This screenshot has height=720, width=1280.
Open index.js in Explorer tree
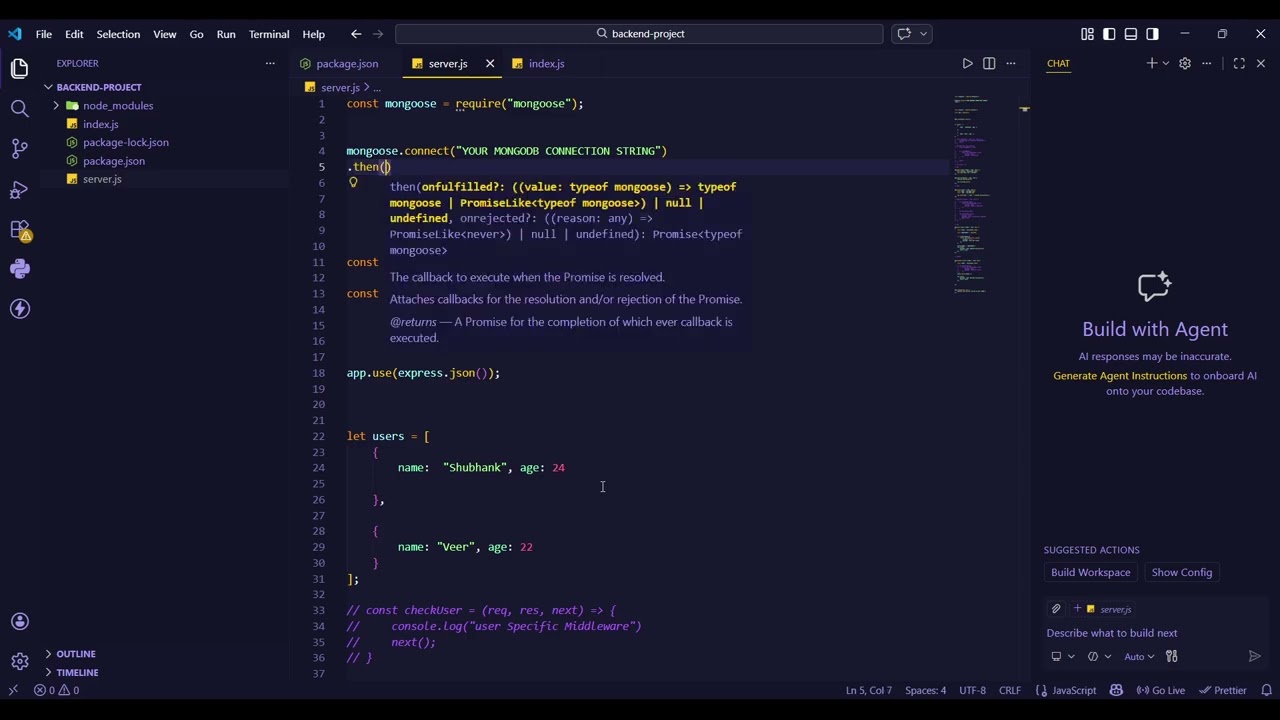point(100,125)
